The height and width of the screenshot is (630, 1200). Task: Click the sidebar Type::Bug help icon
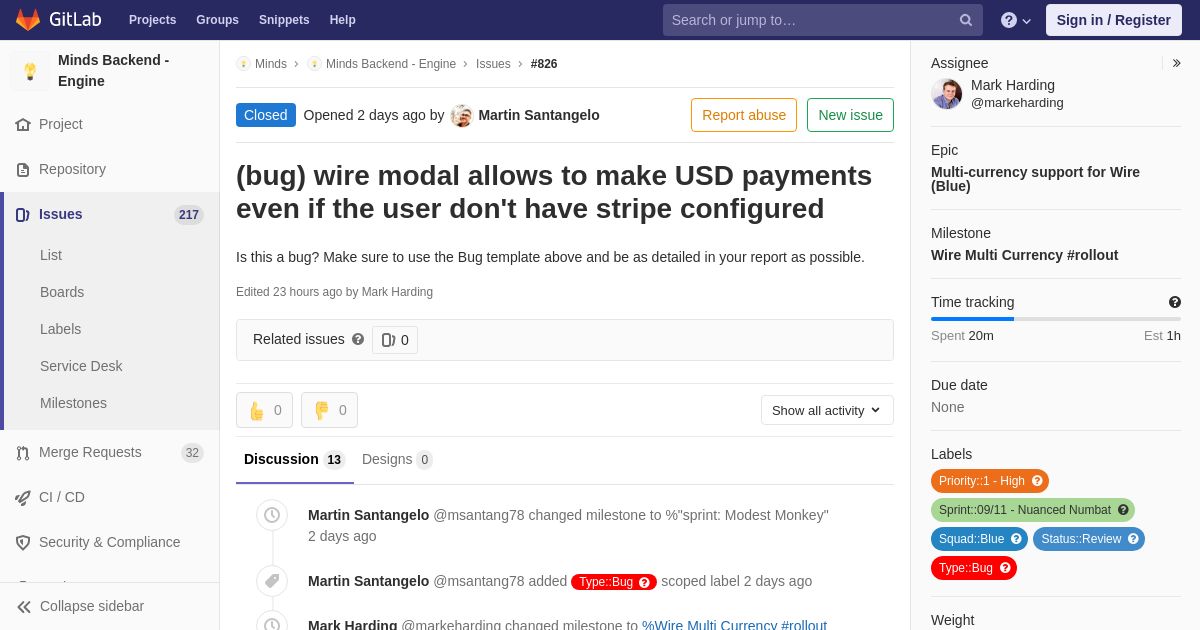(x=1005, y=568)
